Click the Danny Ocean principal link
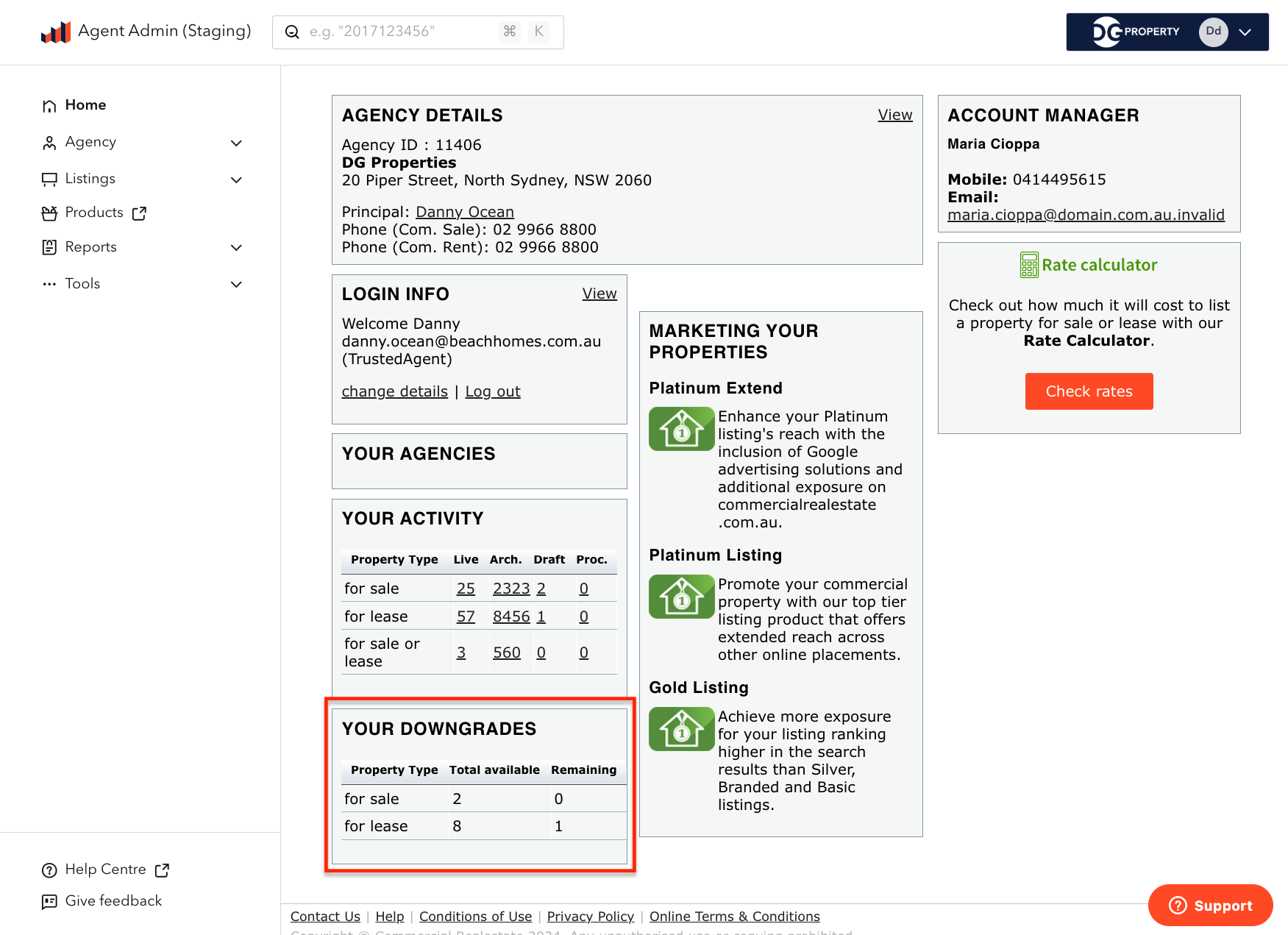This screenshot has width=1288, height=935. click(464, 212)
